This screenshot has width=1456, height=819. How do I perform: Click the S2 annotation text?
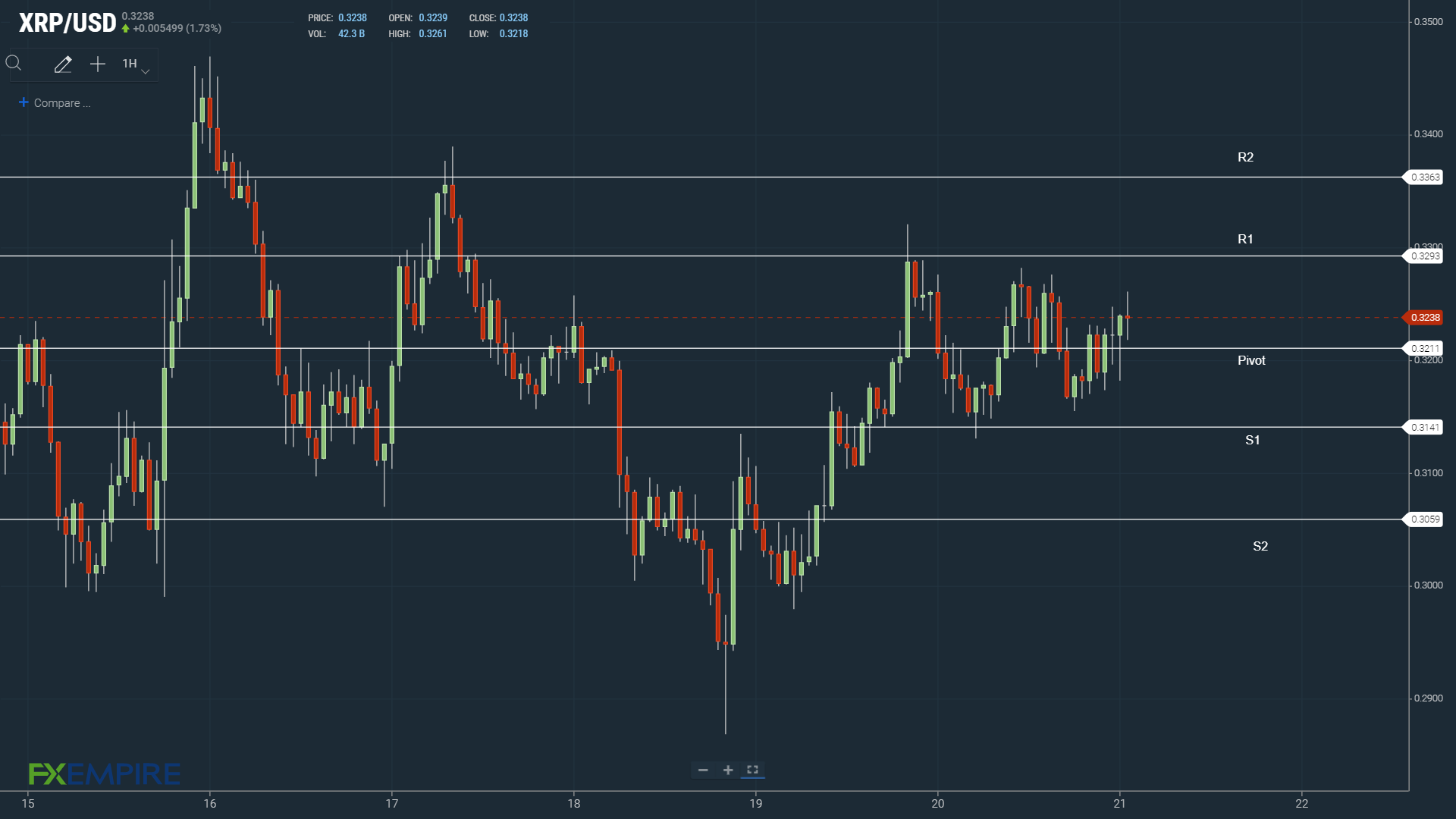[1260, 547]
